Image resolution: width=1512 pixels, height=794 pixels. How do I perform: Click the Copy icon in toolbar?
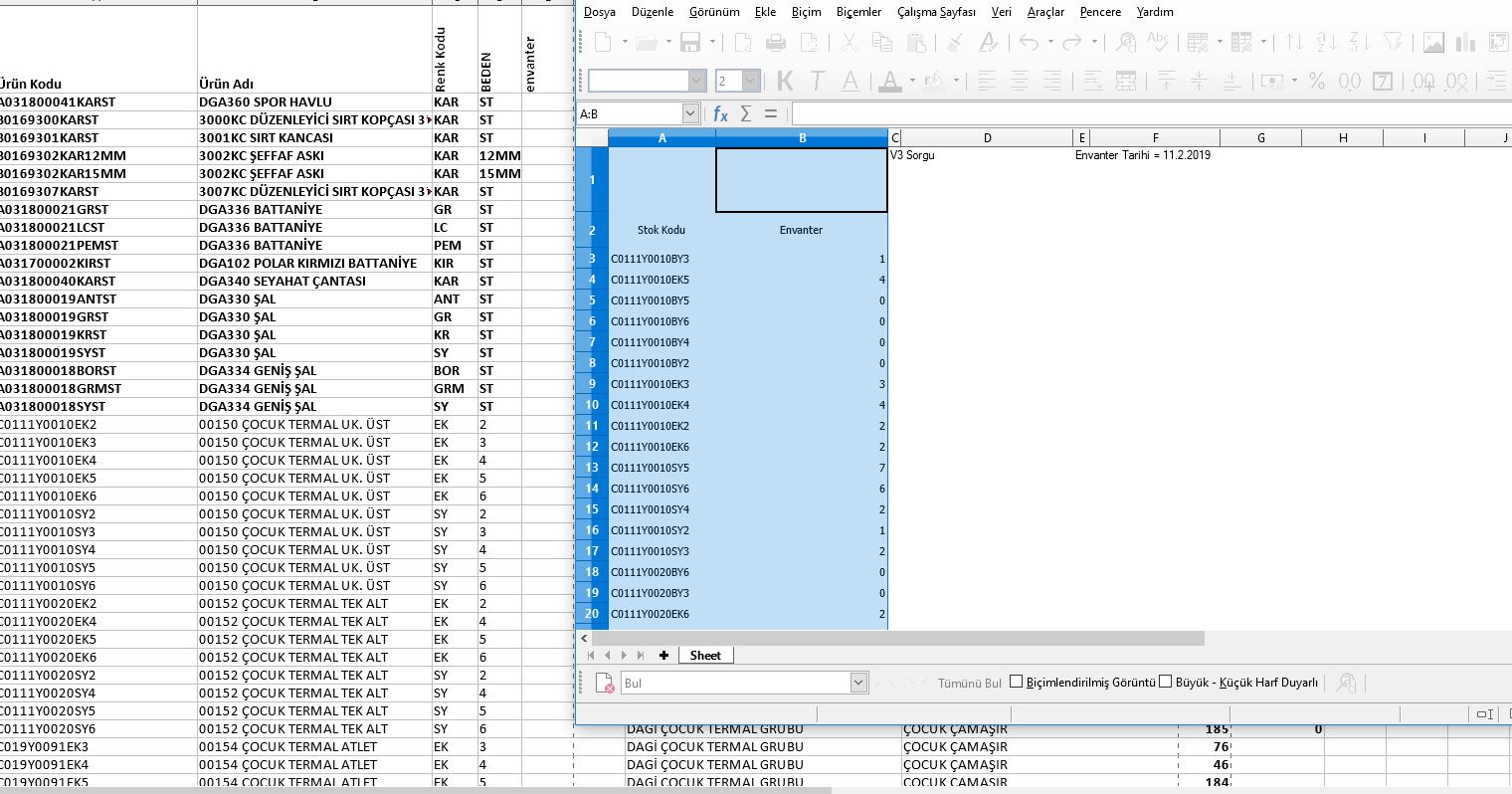pyautogui.click(x=882, y=42)
